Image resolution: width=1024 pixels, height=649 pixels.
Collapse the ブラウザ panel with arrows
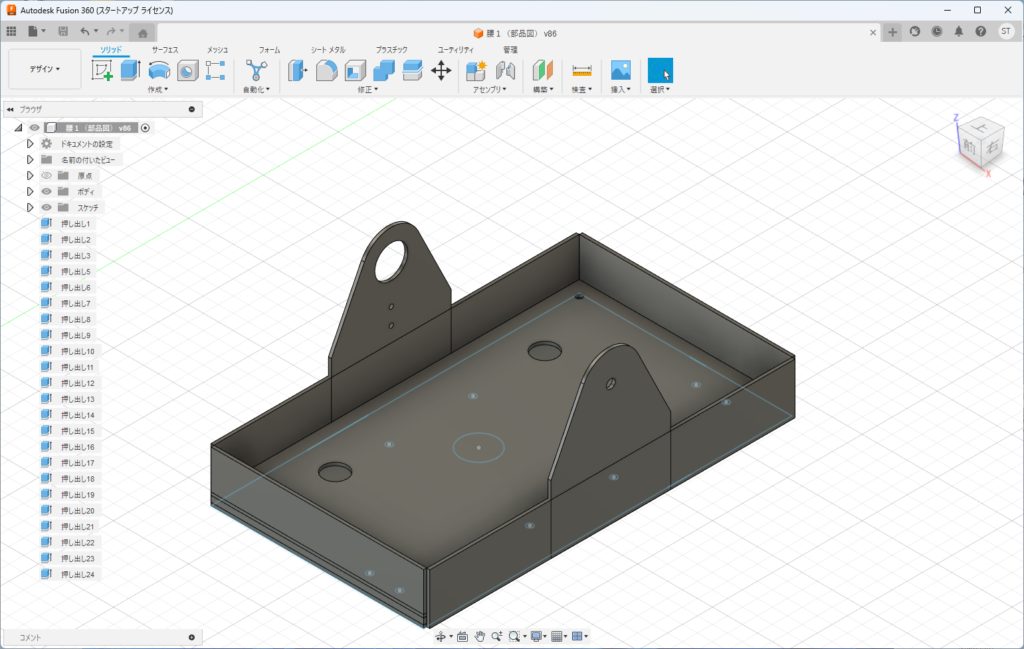[x=10, y=110]
